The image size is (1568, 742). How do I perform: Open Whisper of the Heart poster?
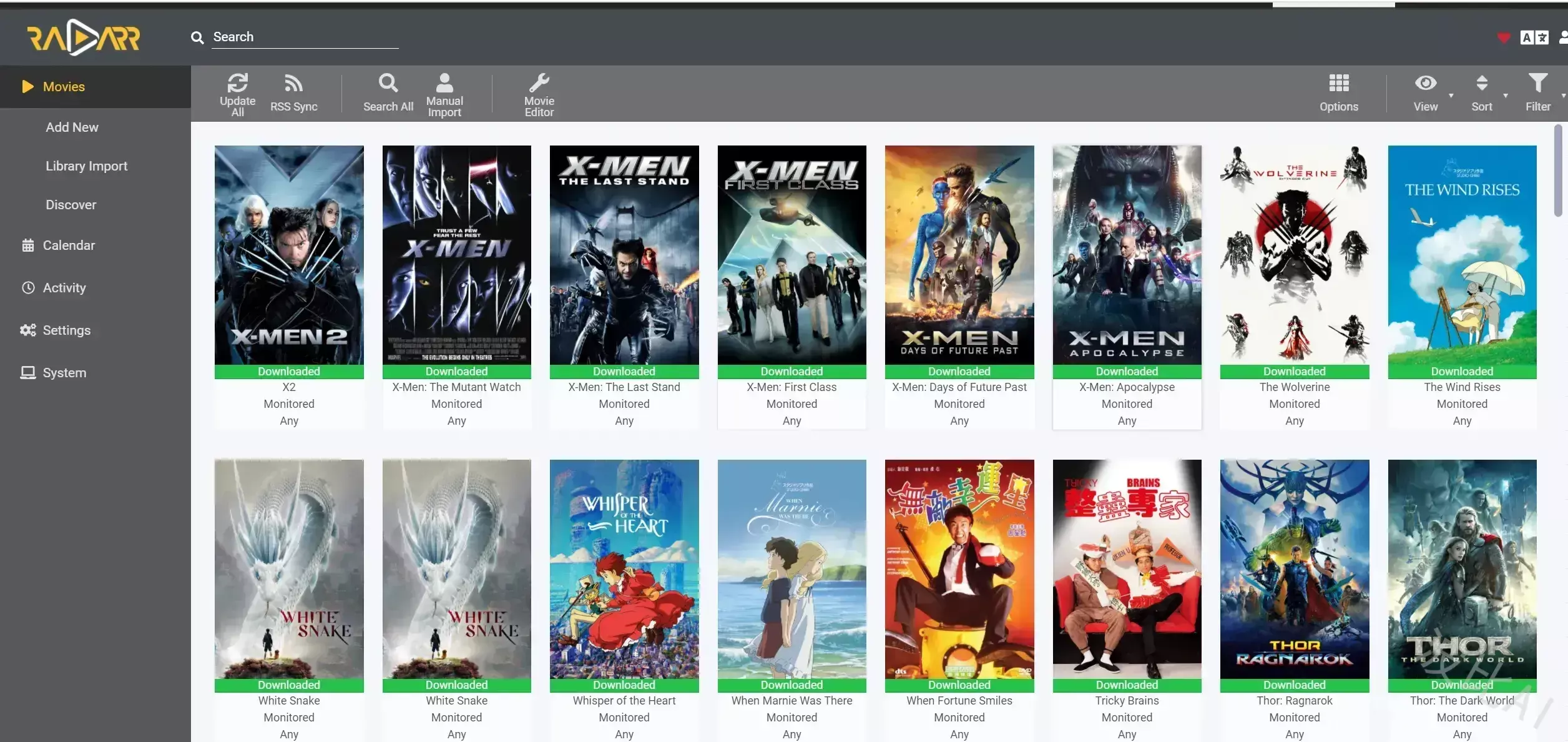[x=624, y=569]
